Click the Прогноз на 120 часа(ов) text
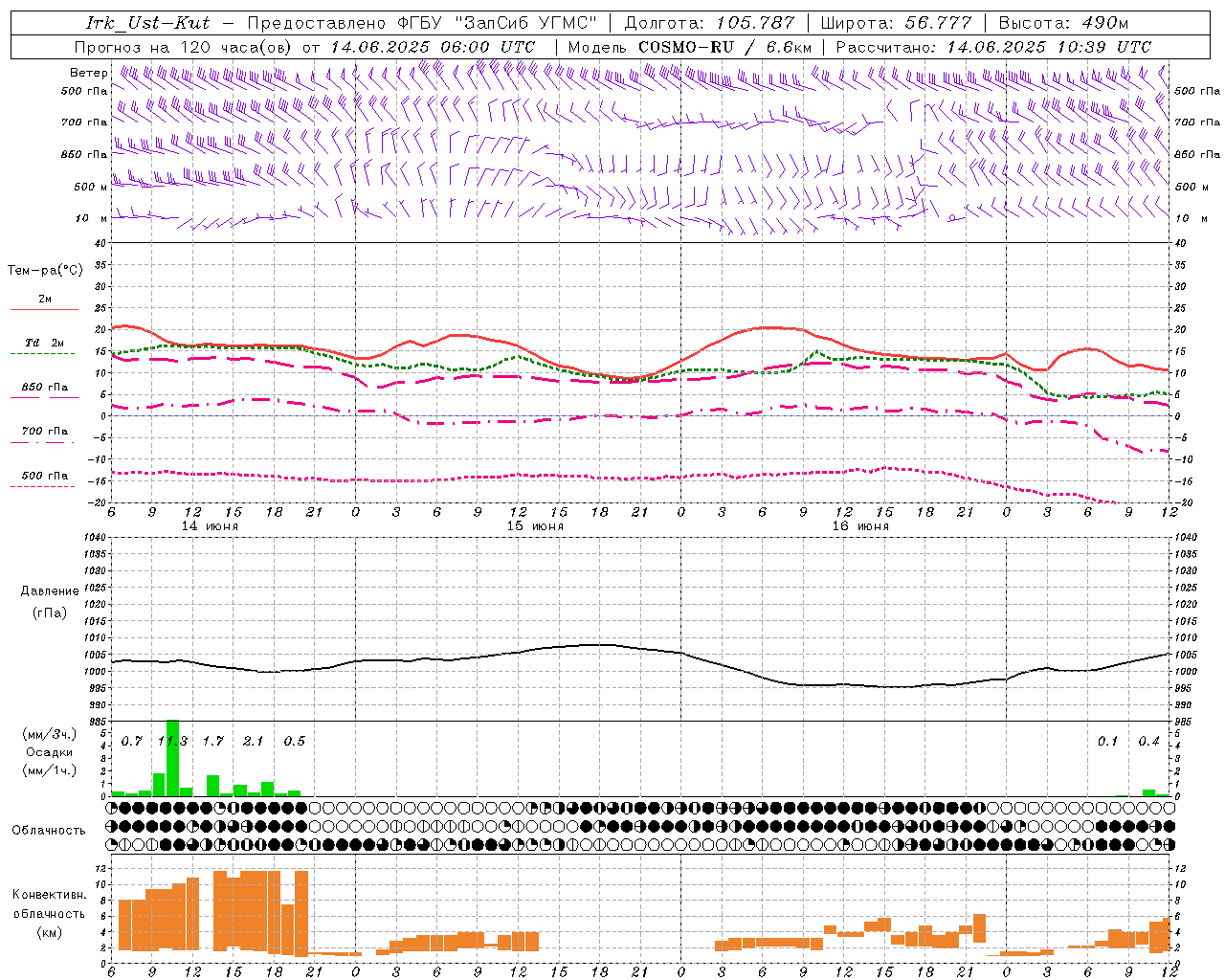Image resolution: width=1225 pixels, height=980 pixels. pyautogui.click(x=185, y=47)
